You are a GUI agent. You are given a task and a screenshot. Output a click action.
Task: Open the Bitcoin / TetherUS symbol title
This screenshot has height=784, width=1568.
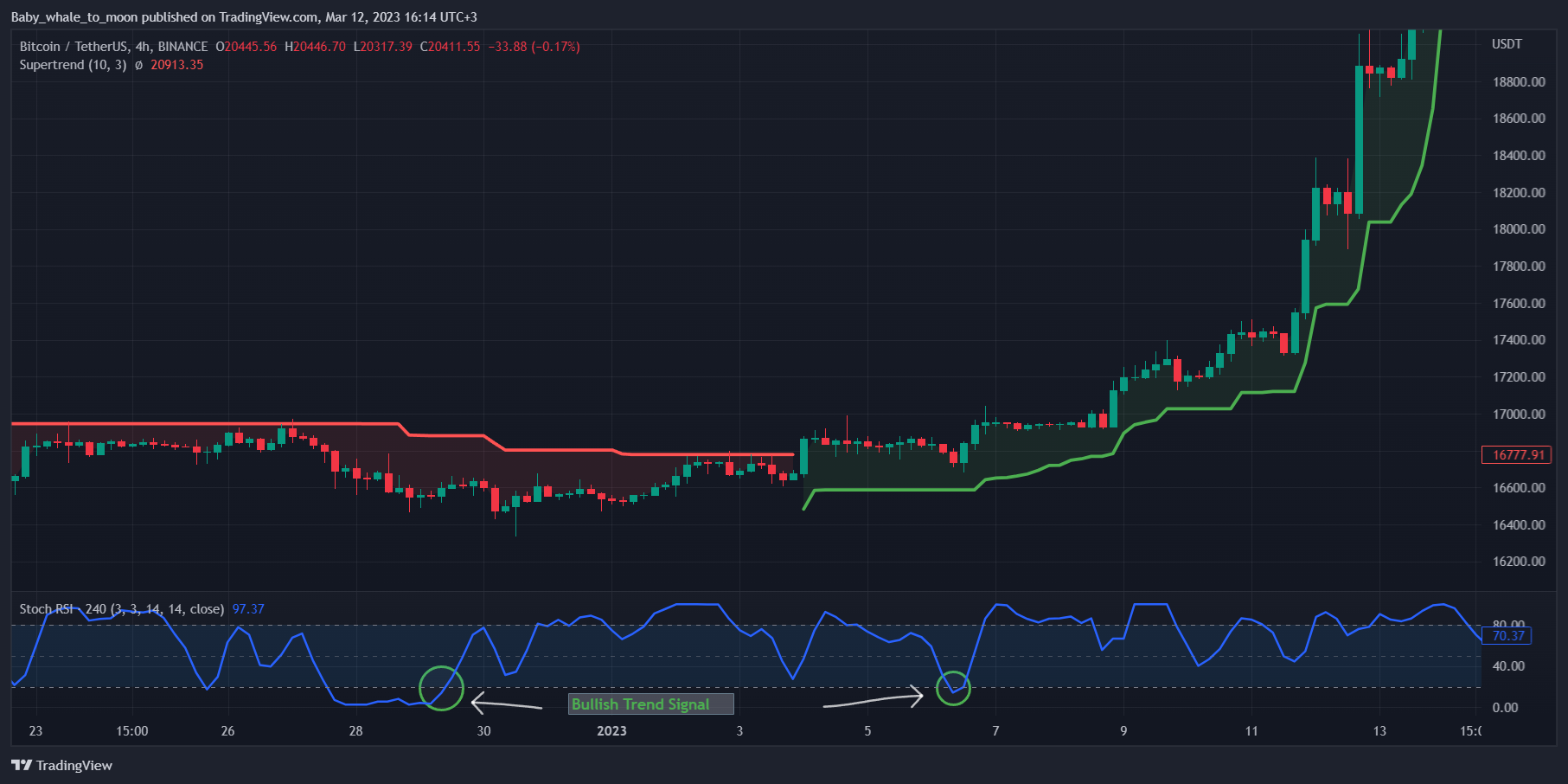coord(113,47)
